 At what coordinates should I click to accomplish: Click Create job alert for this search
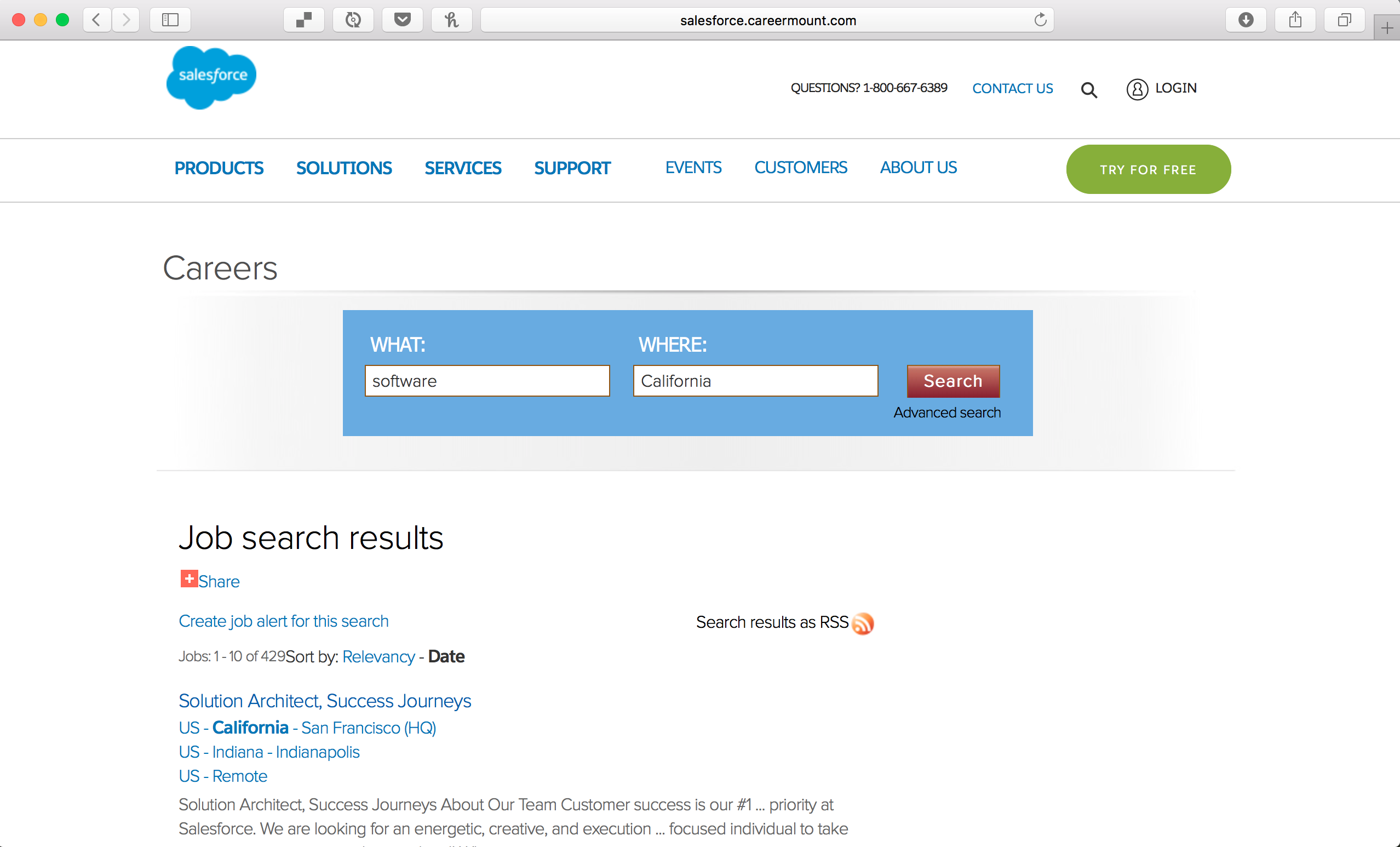click(x=284, y=621)
